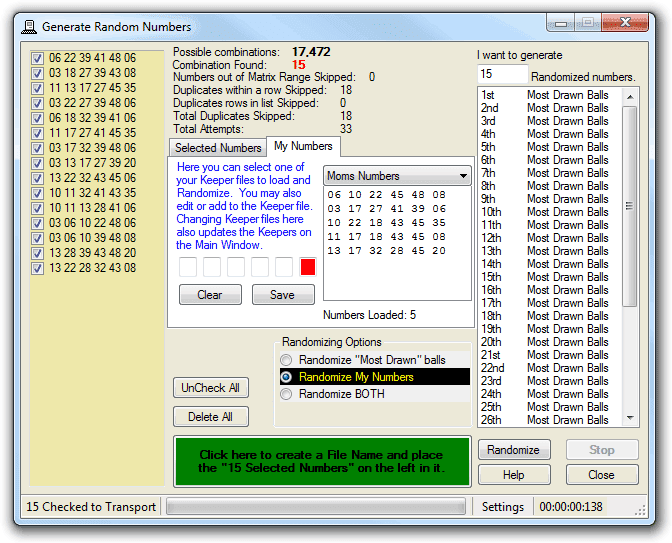
Task: Click the Possible combinations value 17,472
Action: point(311,52)
